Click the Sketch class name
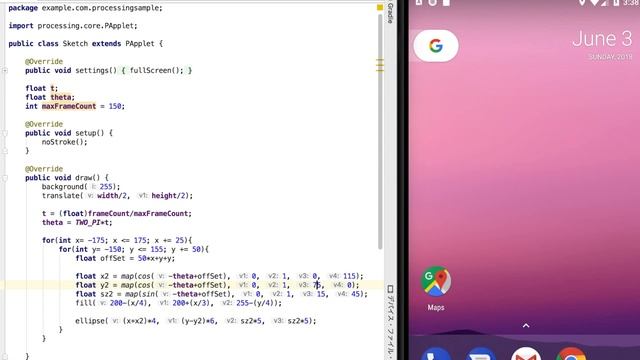The image size is (640, 360). click(75, 44)
